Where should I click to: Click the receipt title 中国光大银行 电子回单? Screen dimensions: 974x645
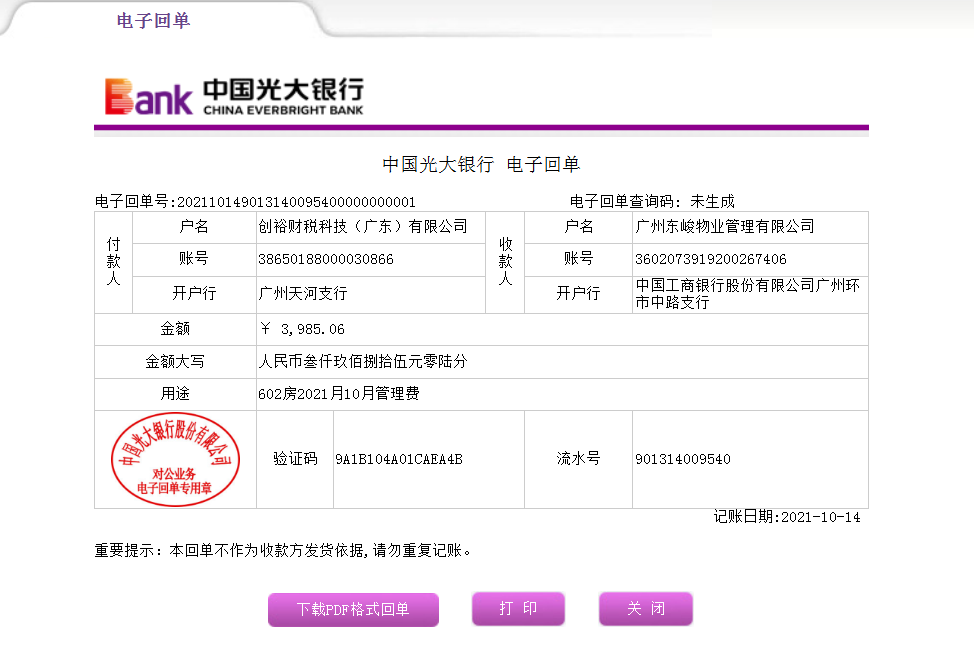481,165
